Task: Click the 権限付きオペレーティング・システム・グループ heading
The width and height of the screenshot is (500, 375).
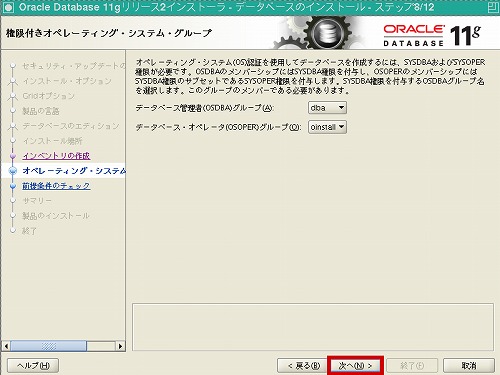Action: [x=109, y=33]
